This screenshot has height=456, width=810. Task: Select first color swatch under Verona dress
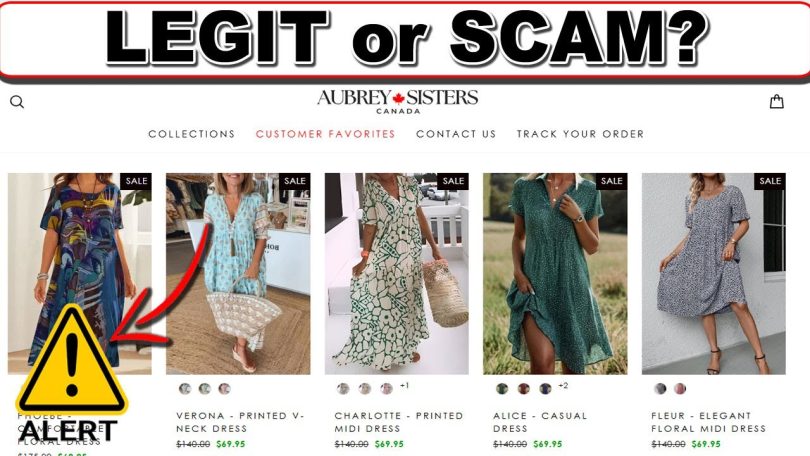click(x=185, y=388)
